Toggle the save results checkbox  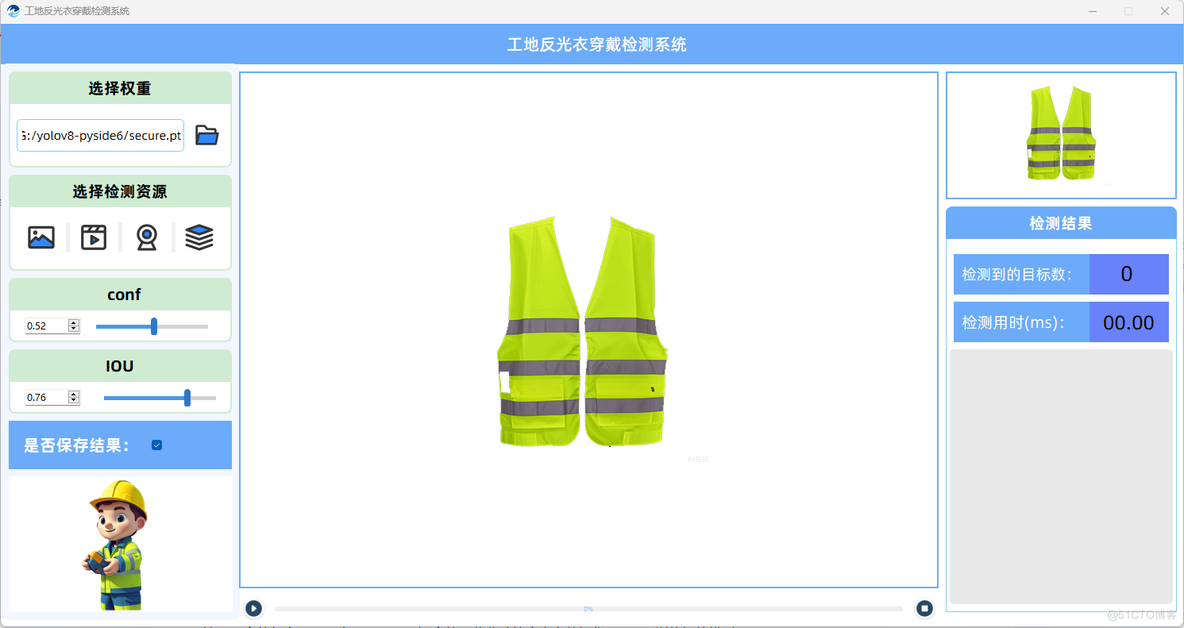point(157,445)
